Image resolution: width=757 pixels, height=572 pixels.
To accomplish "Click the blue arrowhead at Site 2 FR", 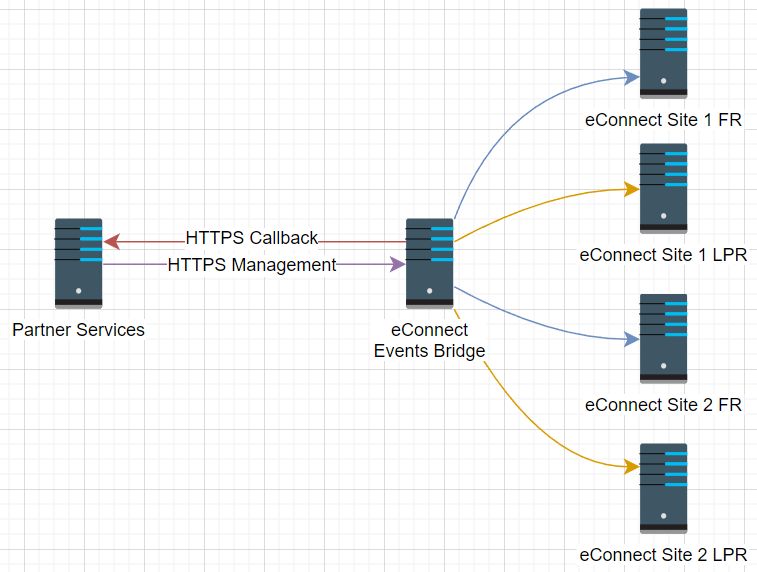I will click(x=631, y=339).
